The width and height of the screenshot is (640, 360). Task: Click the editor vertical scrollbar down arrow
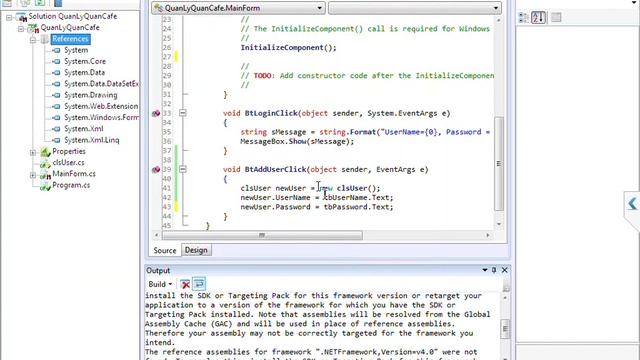pos(499,224)
